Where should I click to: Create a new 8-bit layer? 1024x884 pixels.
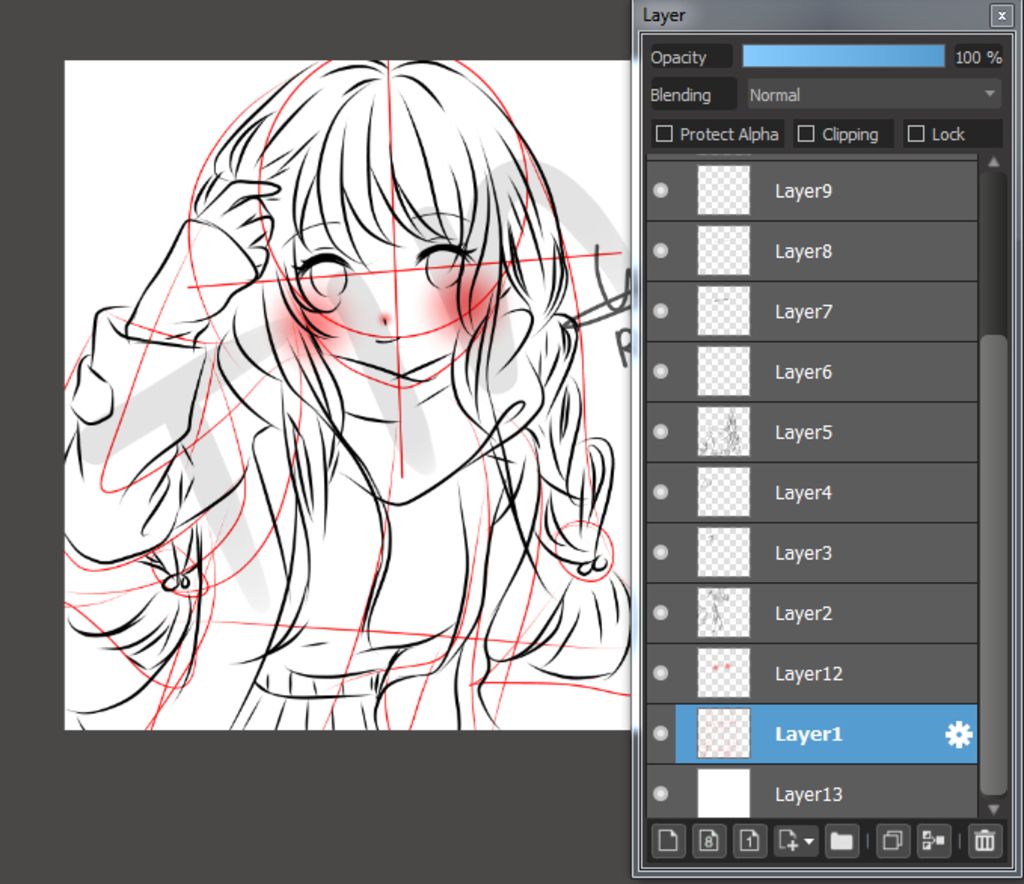(x=709, y=840)
